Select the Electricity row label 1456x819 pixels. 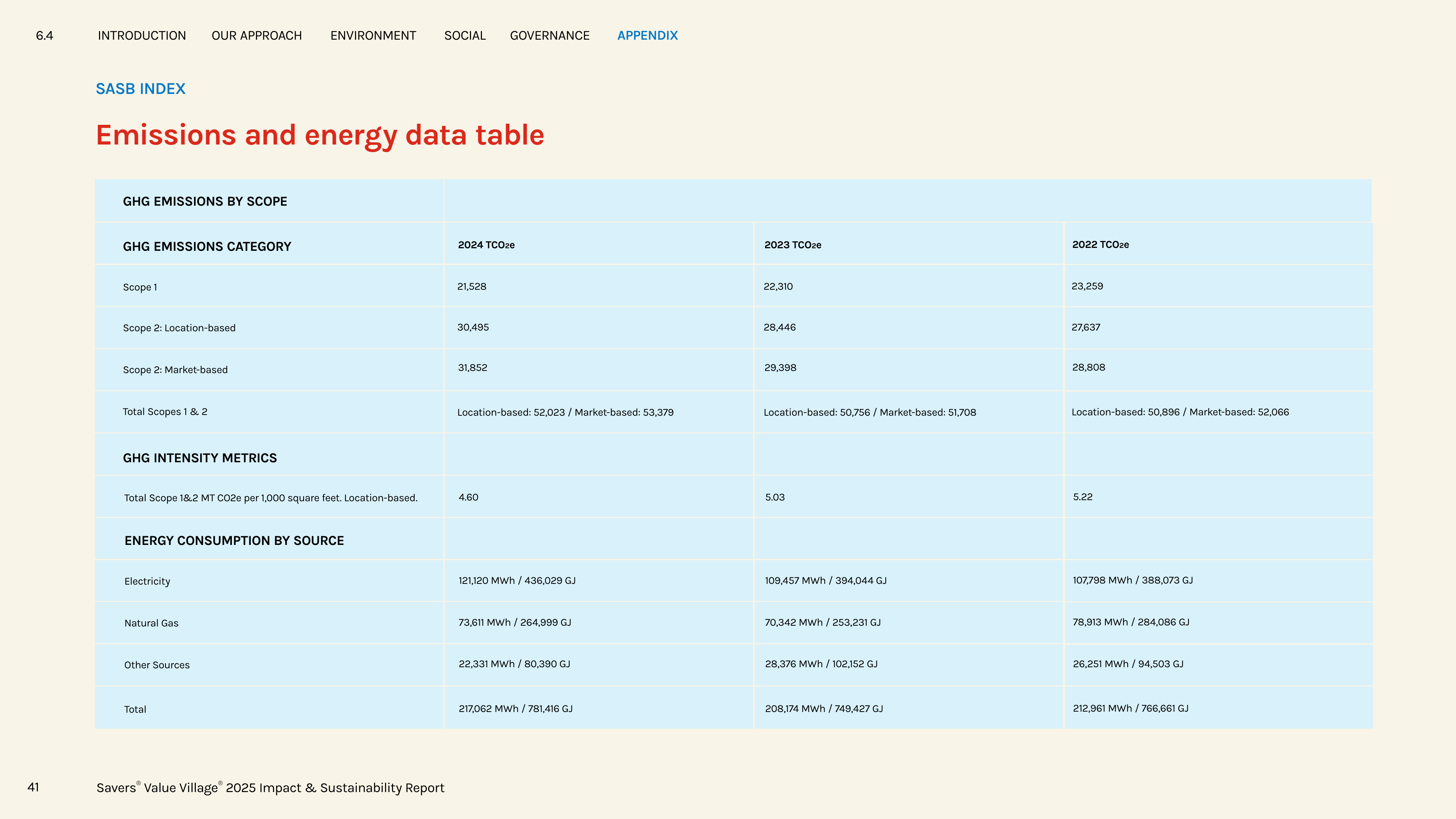click(x=147, y=581)
